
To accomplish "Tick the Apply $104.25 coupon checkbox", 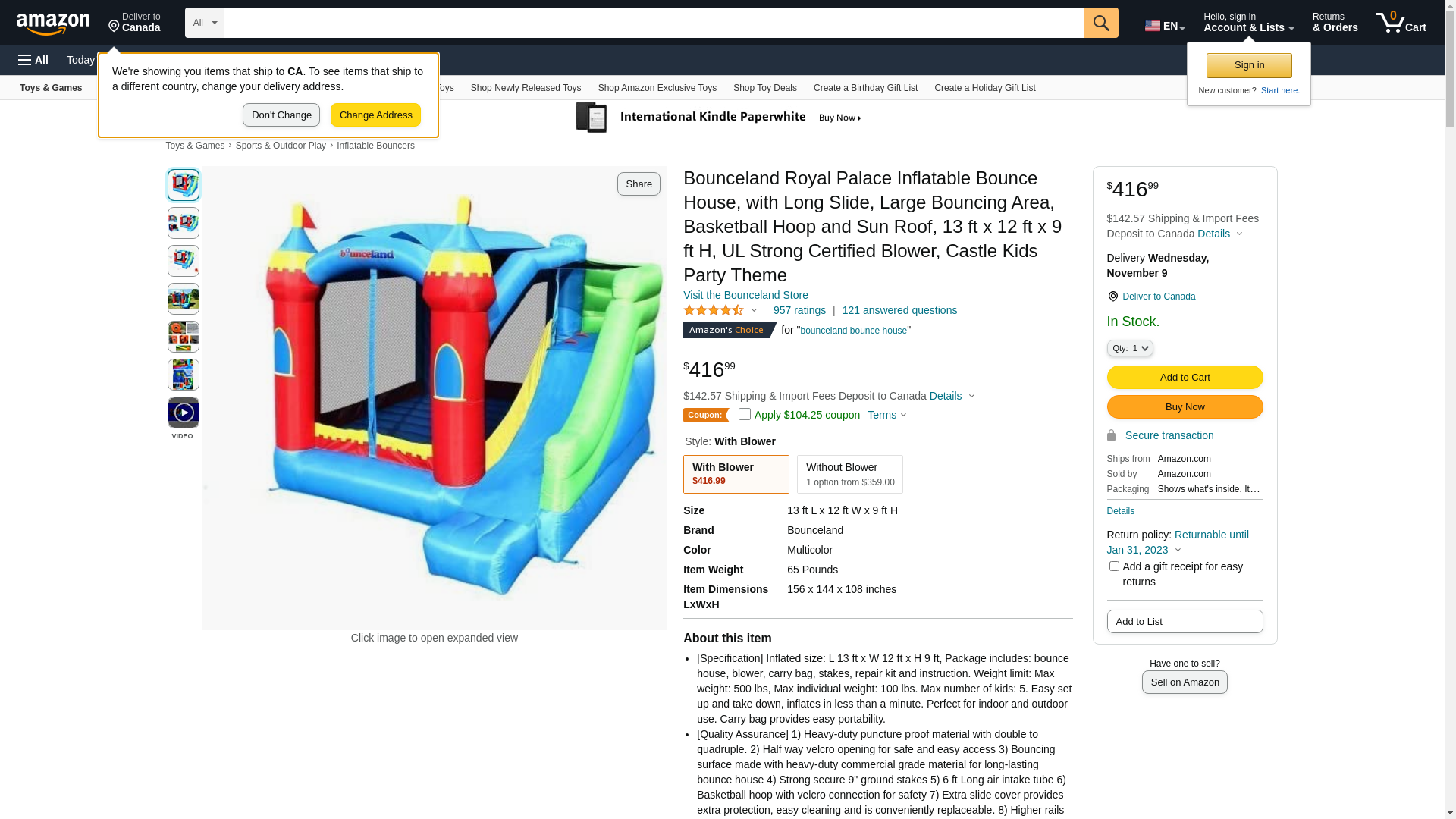I will (x=745, y=414).
